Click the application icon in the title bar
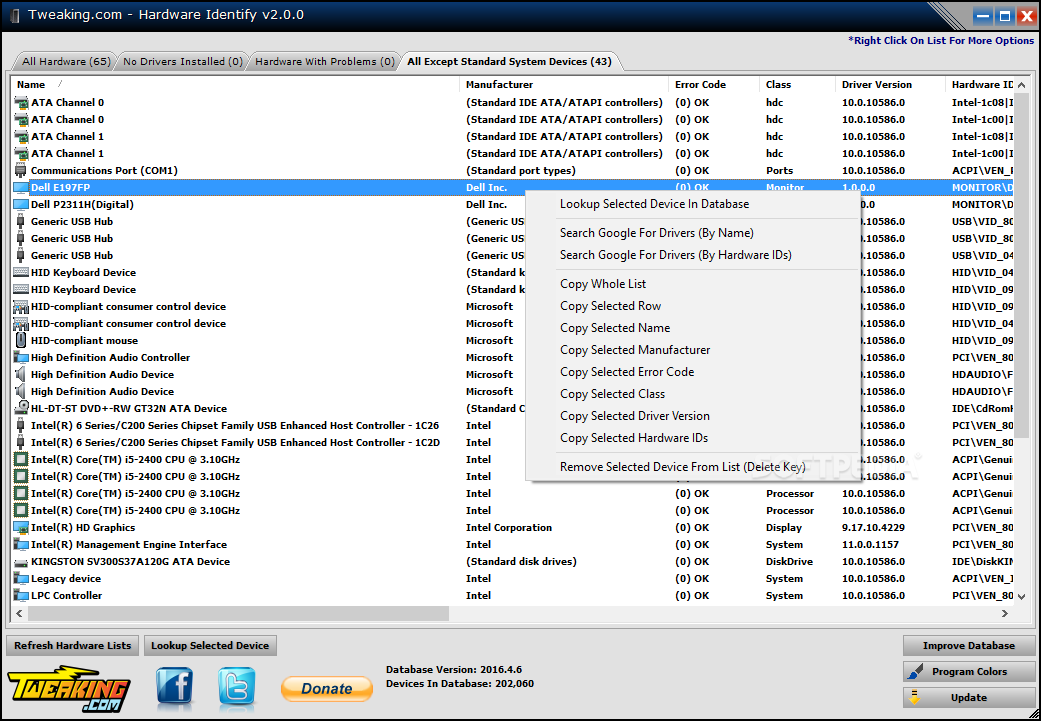This screenshot has width=1041, height=721. click(x=15, y=15)
